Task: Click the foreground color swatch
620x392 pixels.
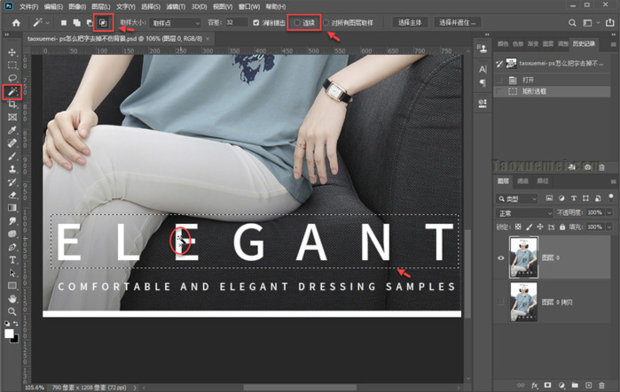Action: 9,333
